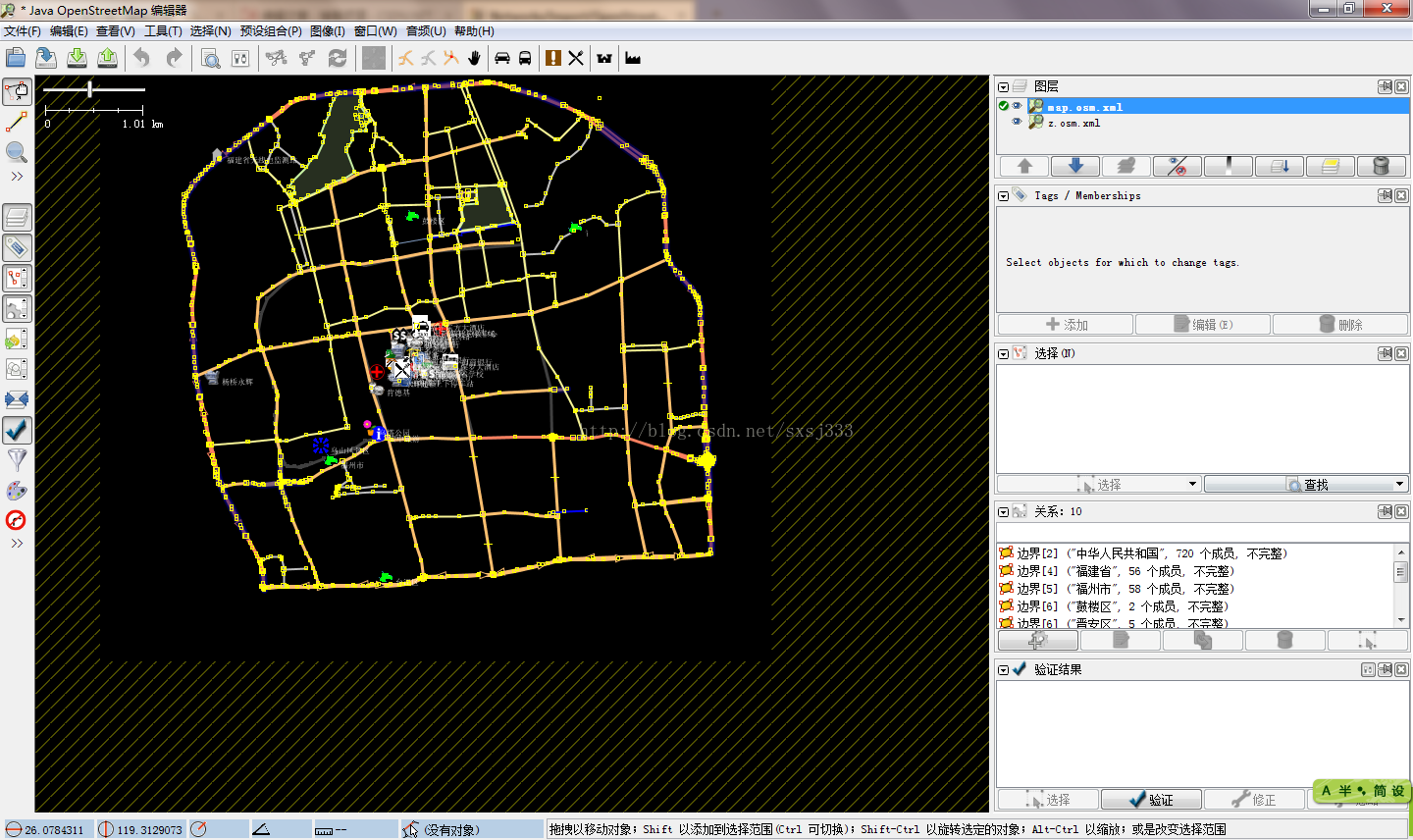Select the z.osm.xml layer row
Viewport: 1413px width, 840px height.
pyautogui.click(x=1074, y=124)
